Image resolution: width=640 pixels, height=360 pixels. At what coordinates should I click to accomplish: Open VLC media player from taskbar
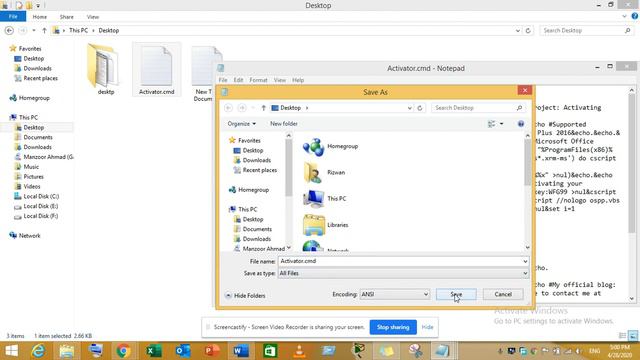pos(299,351)
